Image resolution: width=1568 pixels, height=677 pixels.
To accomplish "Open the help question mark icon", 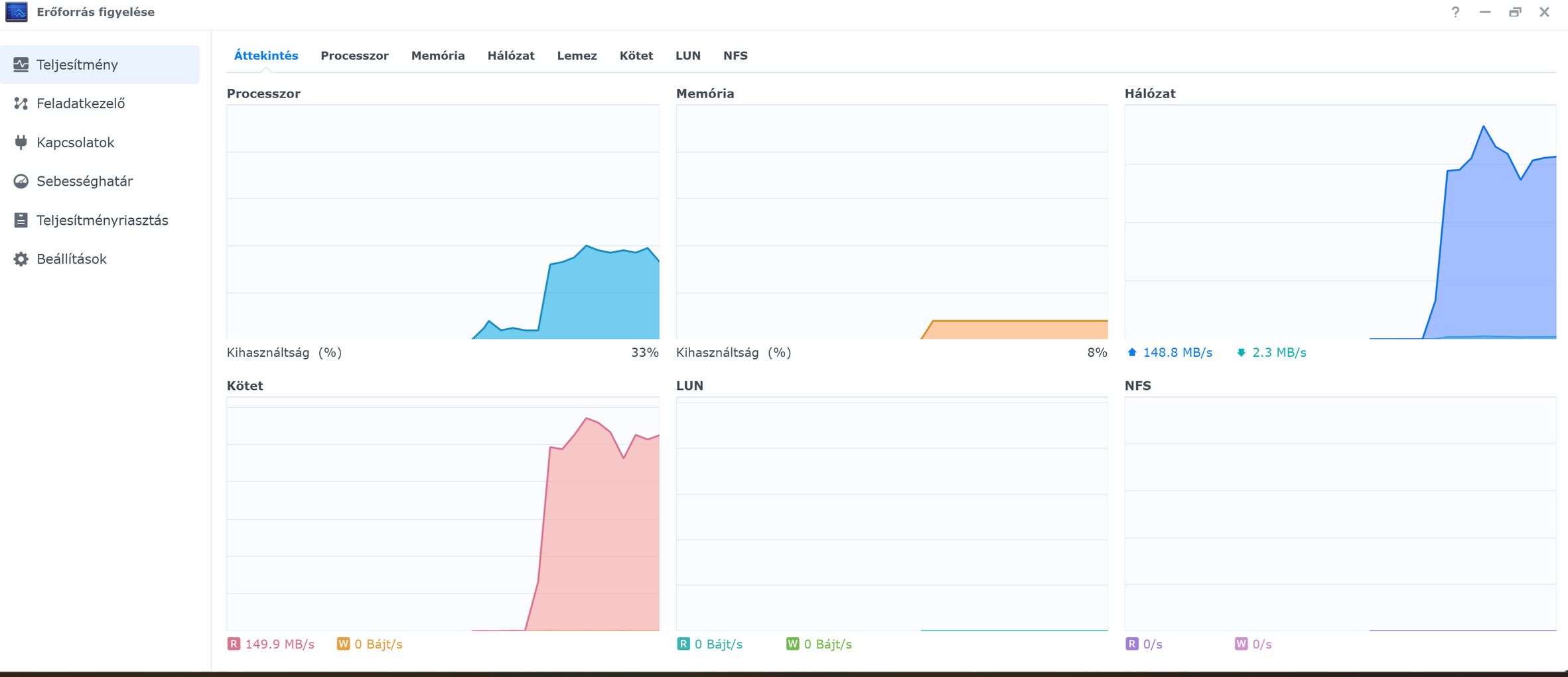I will click(x=1455, y=12).
